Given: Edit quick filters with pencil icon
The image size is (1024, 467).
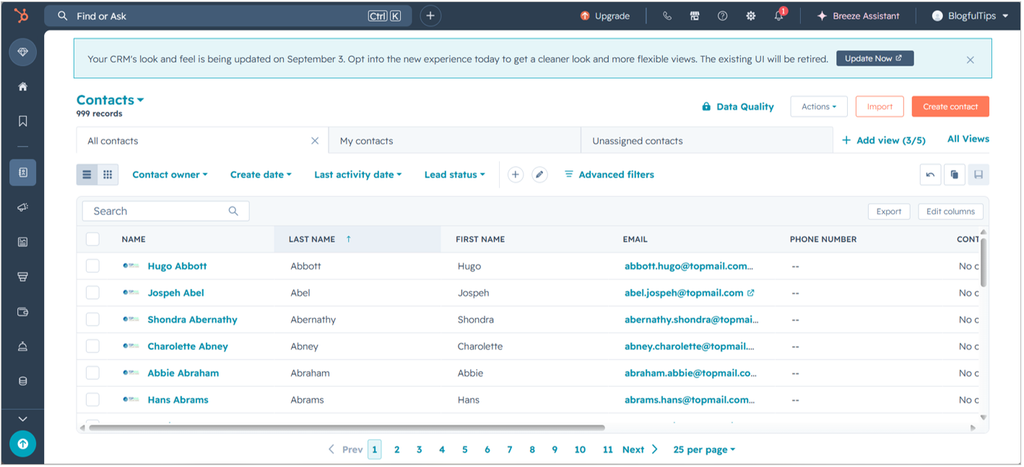Looking at the screenshot, I should [539, 174].
